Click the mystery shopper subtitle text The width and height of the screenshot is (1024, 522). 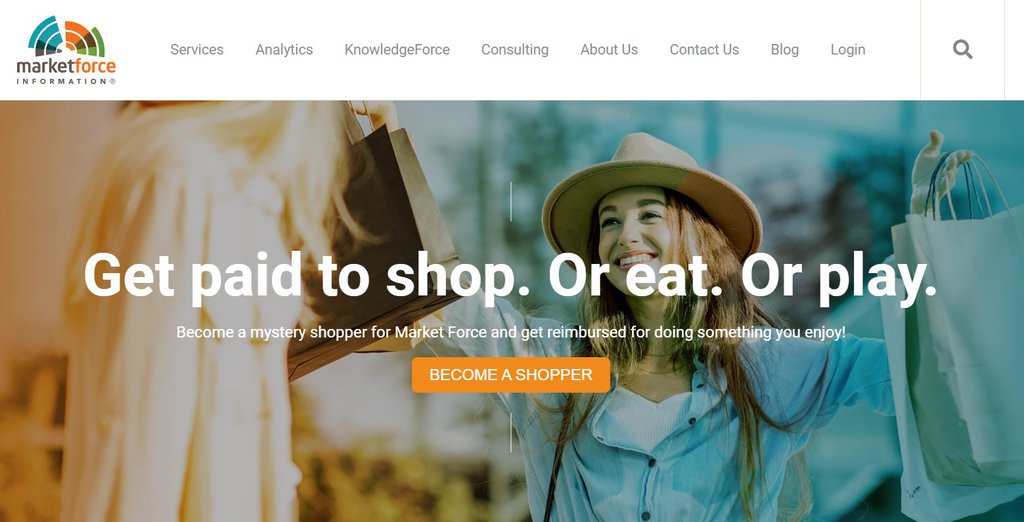511,333
